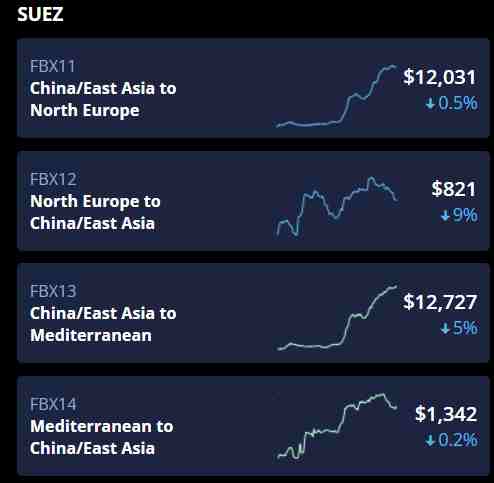Click the FBX14 down-arrow change icon
The image size is (494, 483).
click(x=430, y=441)
